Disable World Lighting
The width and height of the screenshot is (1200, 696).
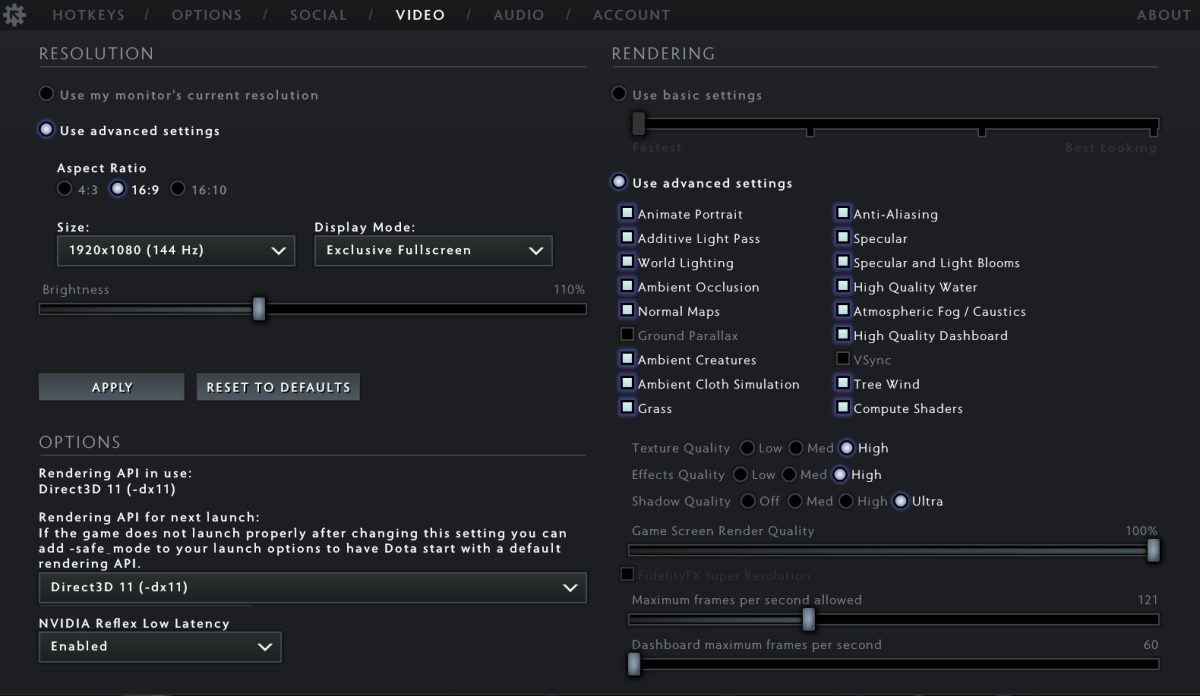(x=628, y=262)
